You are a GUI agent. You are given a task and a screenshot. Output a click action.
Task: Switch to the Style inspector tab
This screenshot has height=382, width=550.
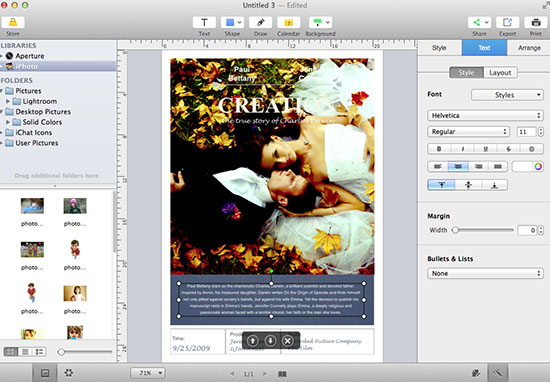[x=439, y=48]
